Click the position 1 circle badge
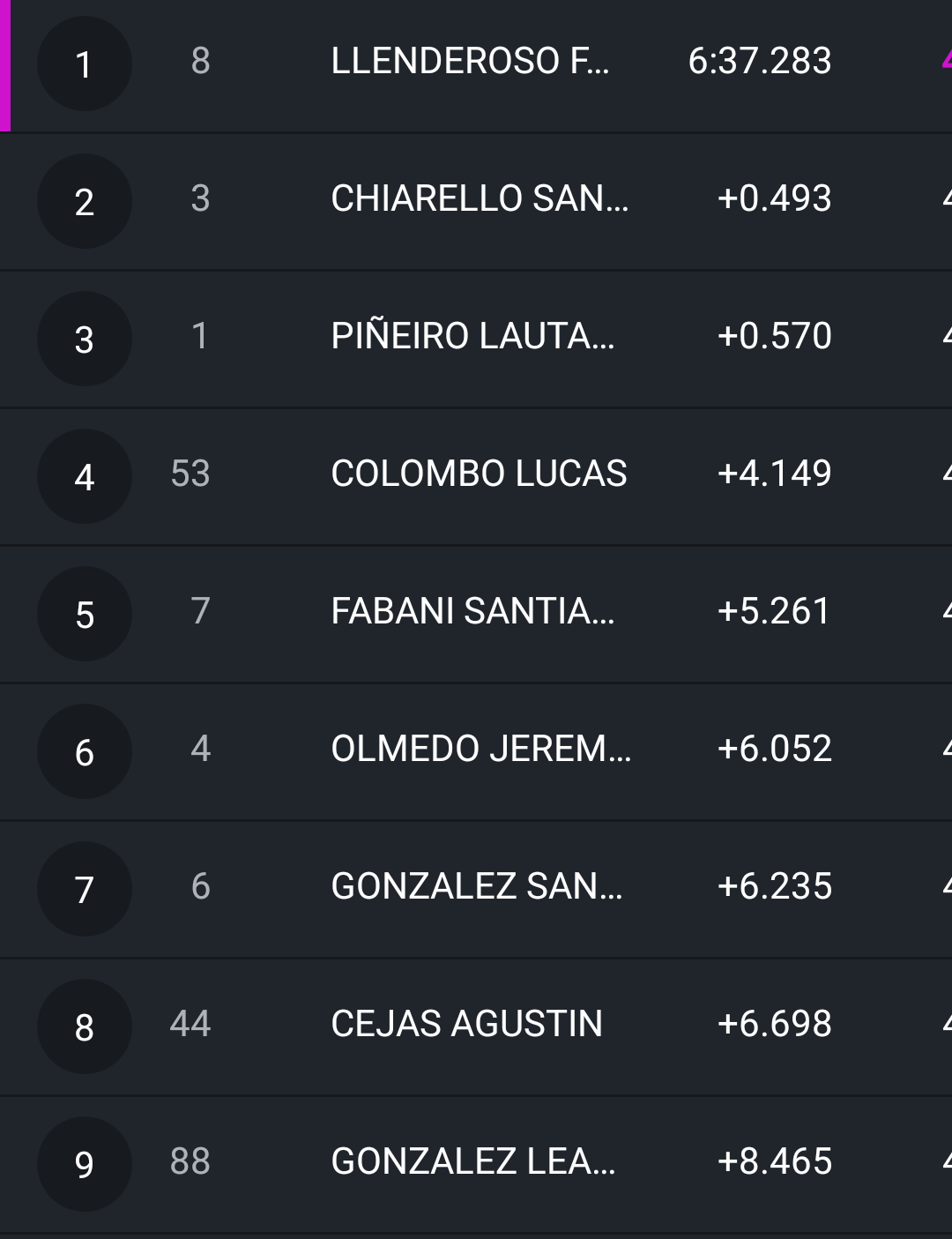 (85, 63)
